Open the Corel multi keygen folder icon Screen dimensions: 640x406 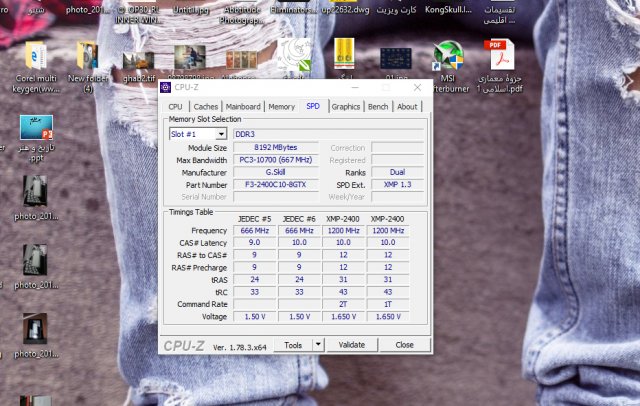coord(36,55)
